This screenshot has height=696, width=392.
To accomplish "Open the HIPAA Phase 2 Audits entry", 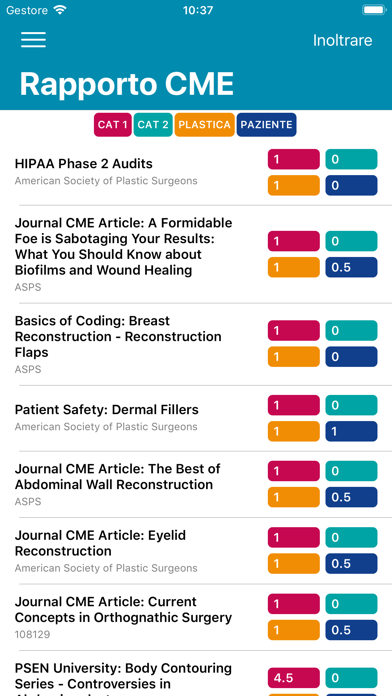I will point(196,172).
